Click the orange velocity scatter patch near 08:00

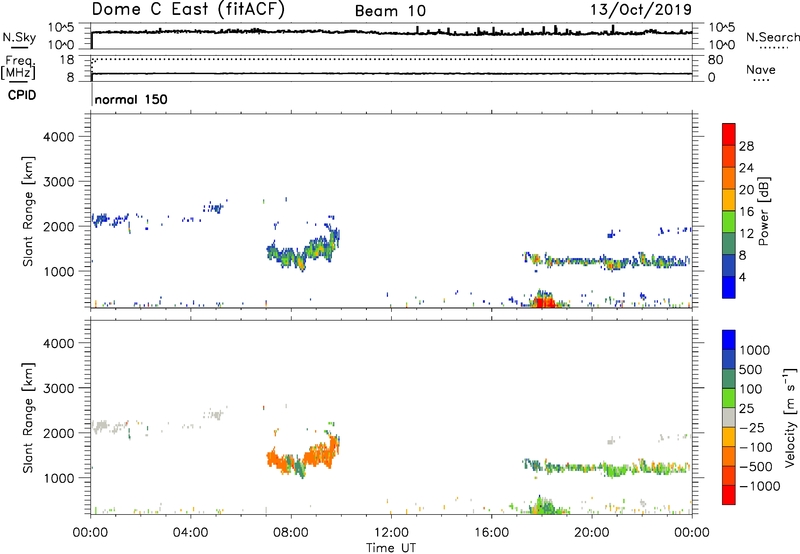click(x=302, y=456)
